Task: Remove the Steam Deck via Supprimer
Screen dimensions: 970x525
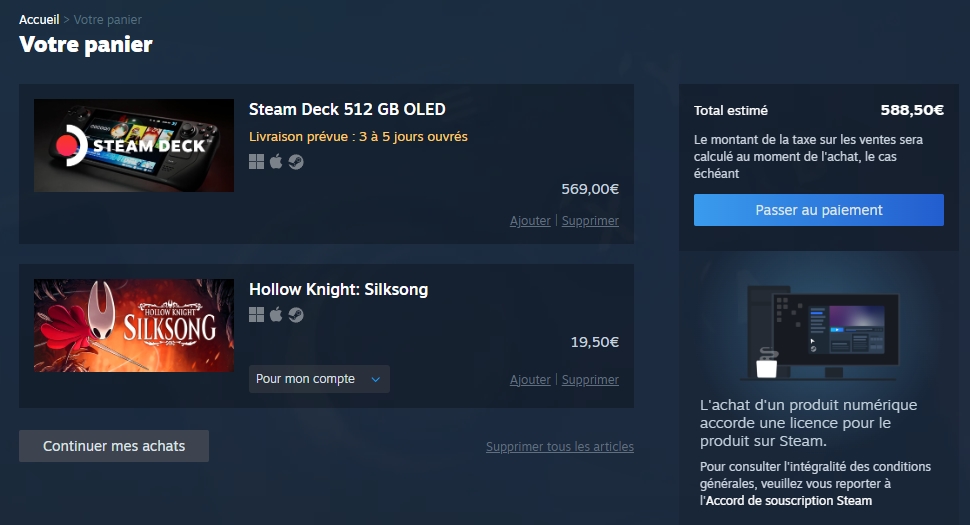Action: [590, 221]
